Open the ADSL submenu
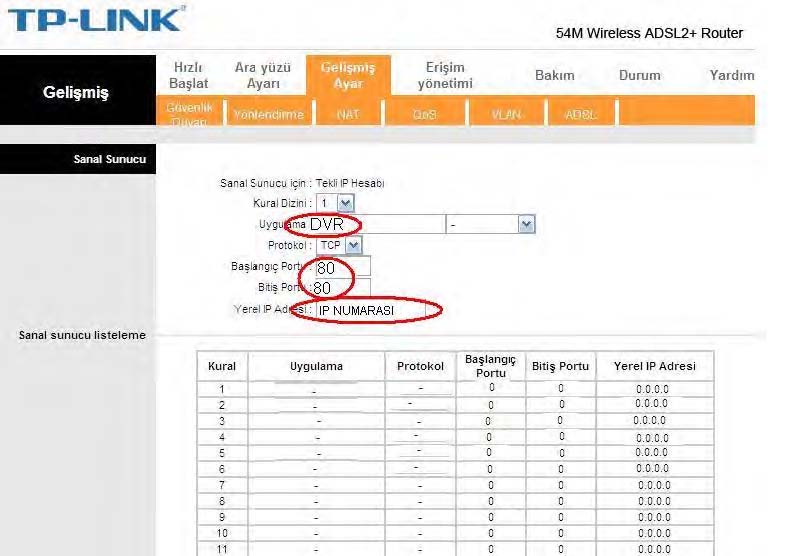 point(580,115)
